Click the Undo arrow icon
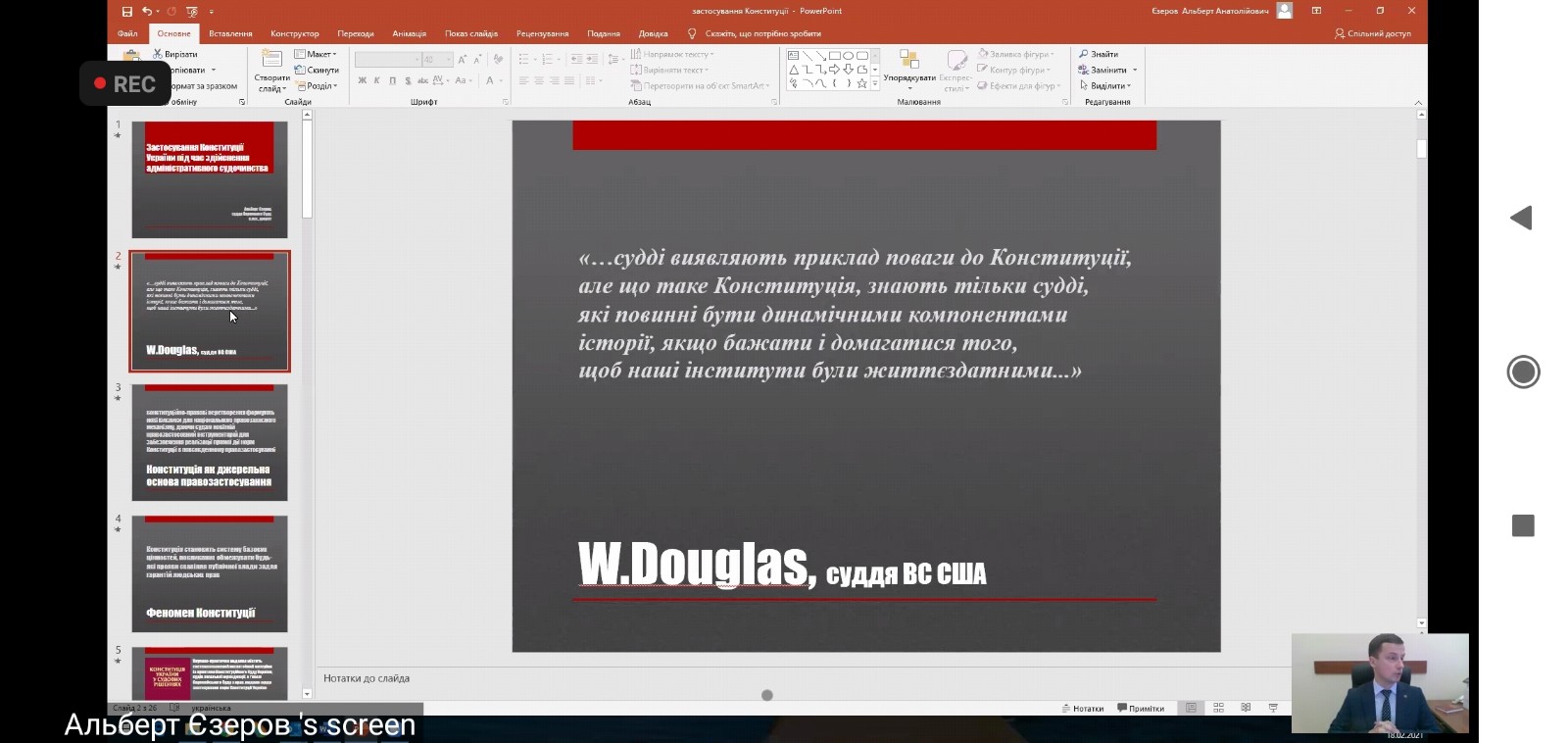 coord(147,11)
